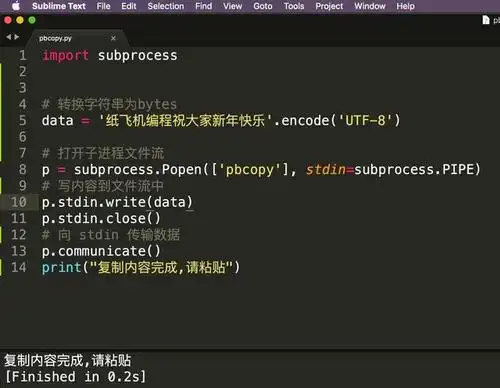Screen dimensions: 500x388
Task: Click line number 10 in gutter
Action: [19, 202]
